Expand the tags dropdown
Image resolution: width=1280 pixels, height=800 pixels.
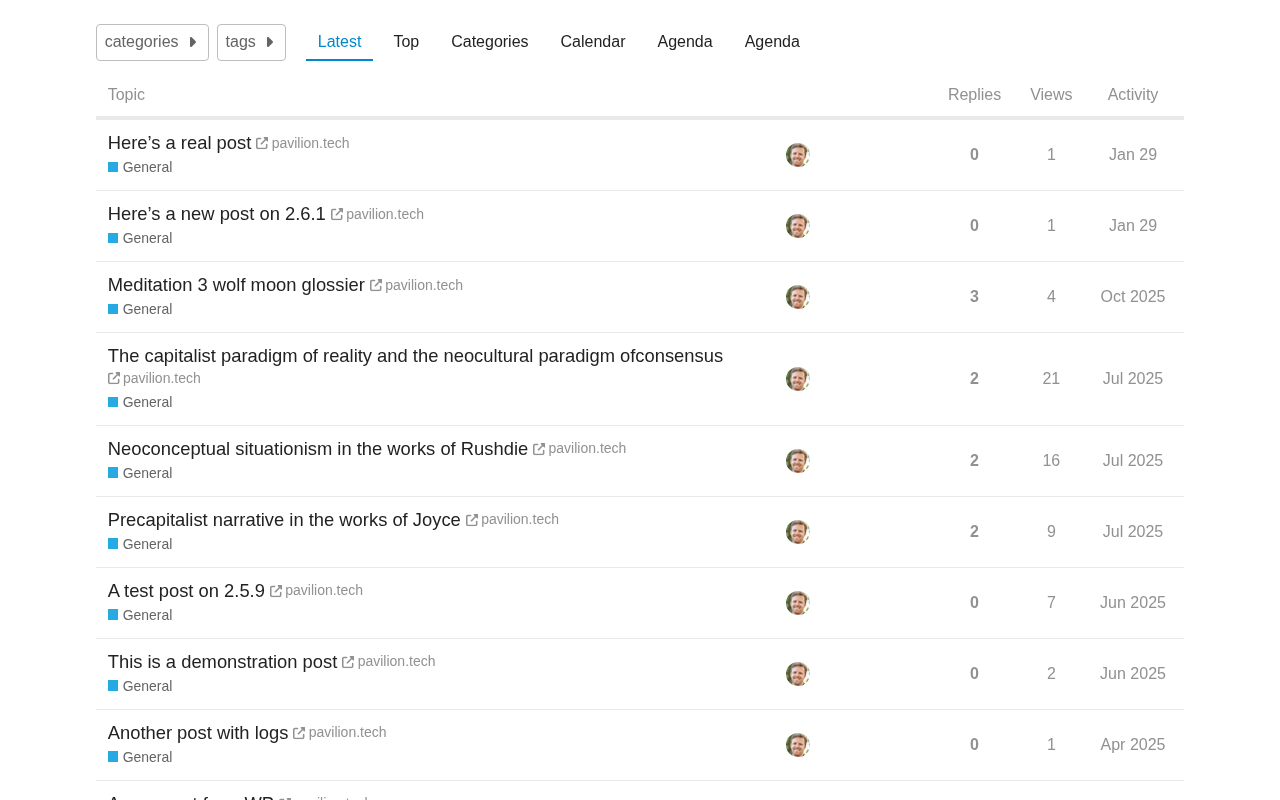[251, 42]
